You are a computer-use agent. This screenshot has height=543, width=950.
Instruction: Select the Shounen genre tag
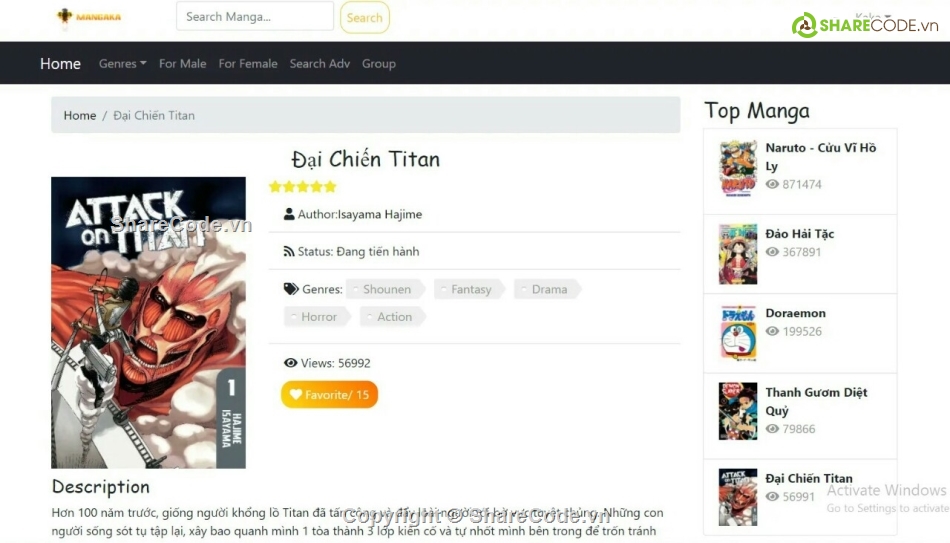[385, 289]
